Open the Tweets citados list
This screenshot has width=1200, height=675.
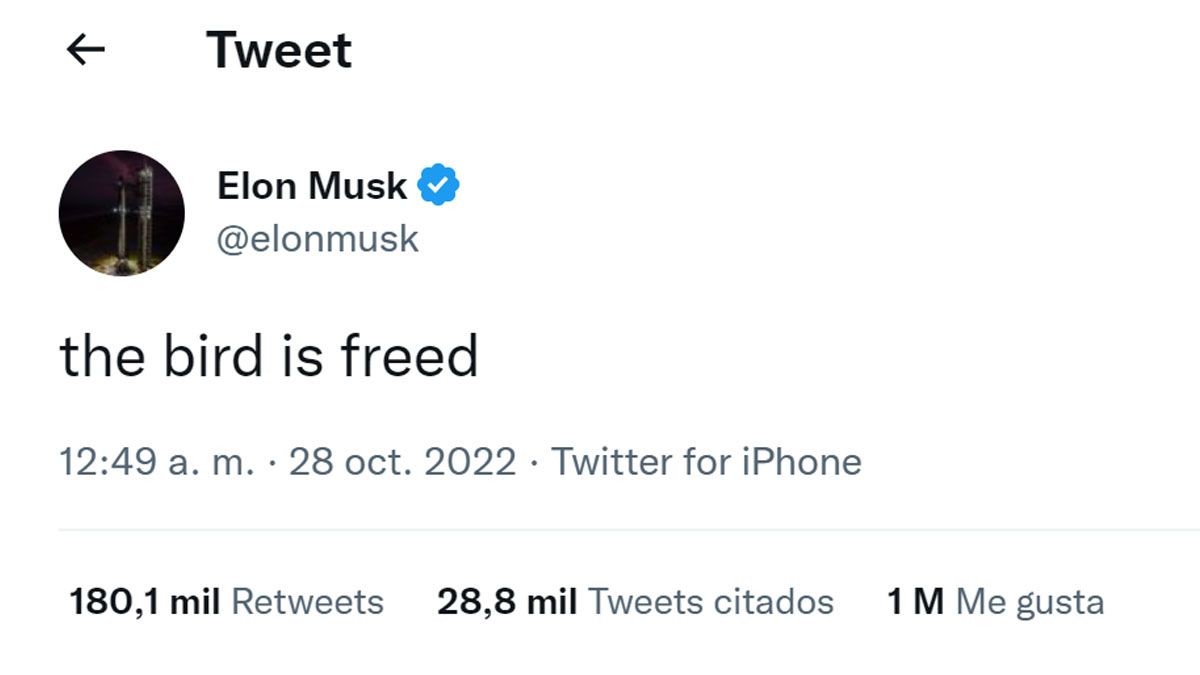(710, 602)
